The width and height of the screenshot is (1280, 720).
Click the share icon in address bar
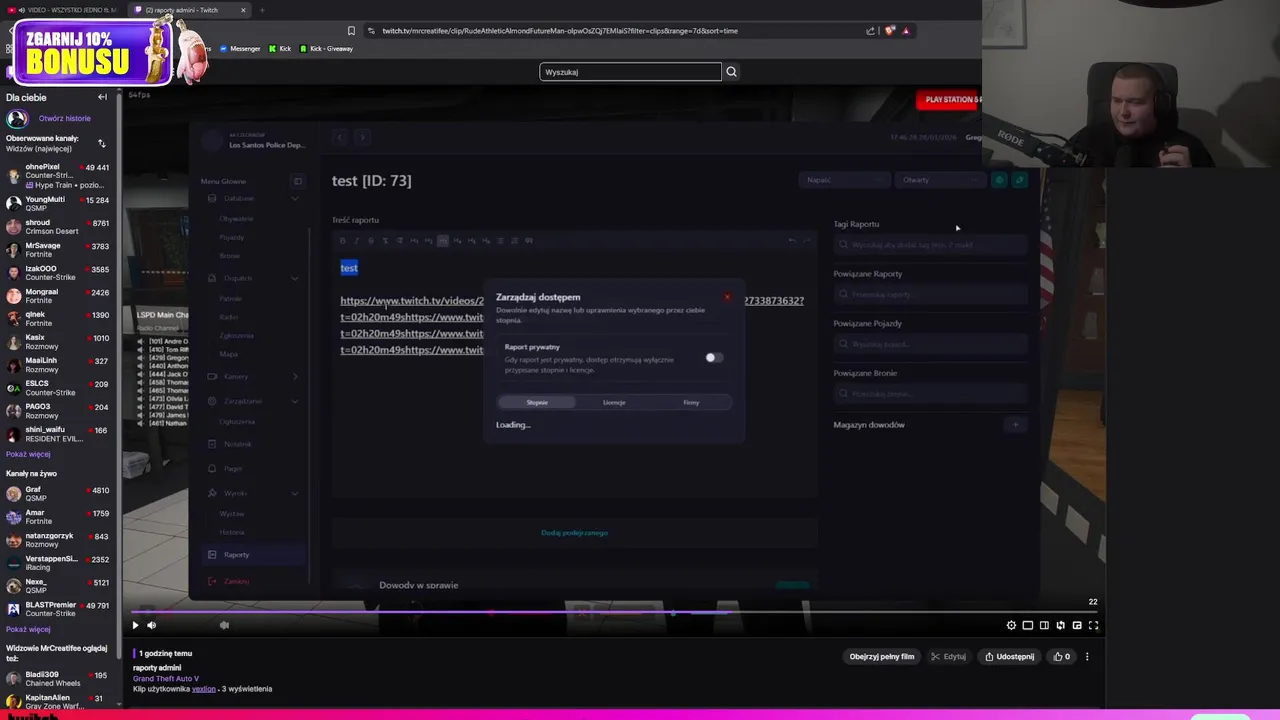coord(870,31)
